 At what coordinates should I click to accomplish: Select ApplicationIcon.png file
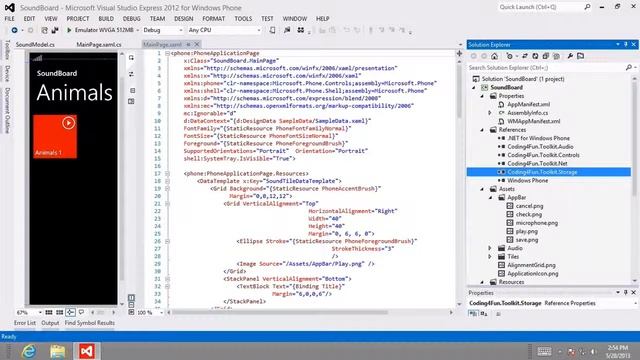tap(532, 273)
